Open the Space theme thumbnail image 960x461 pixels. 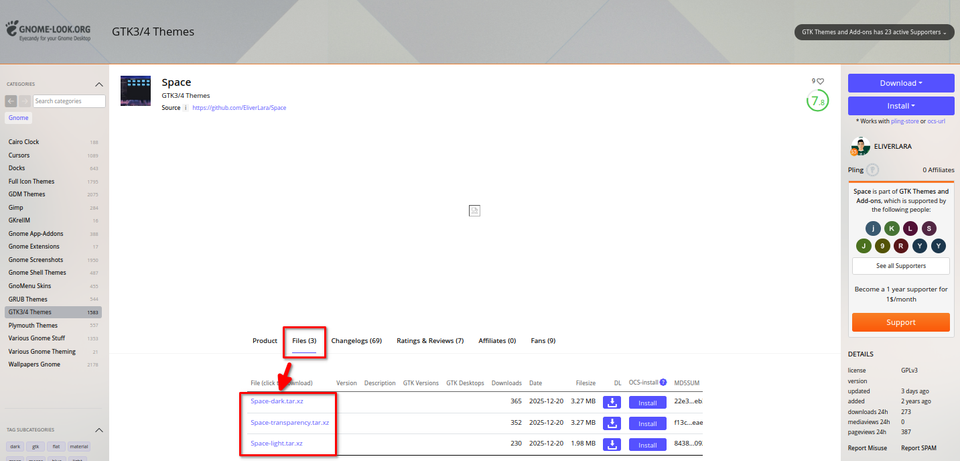pyautogui.click(x=135, y=91)
